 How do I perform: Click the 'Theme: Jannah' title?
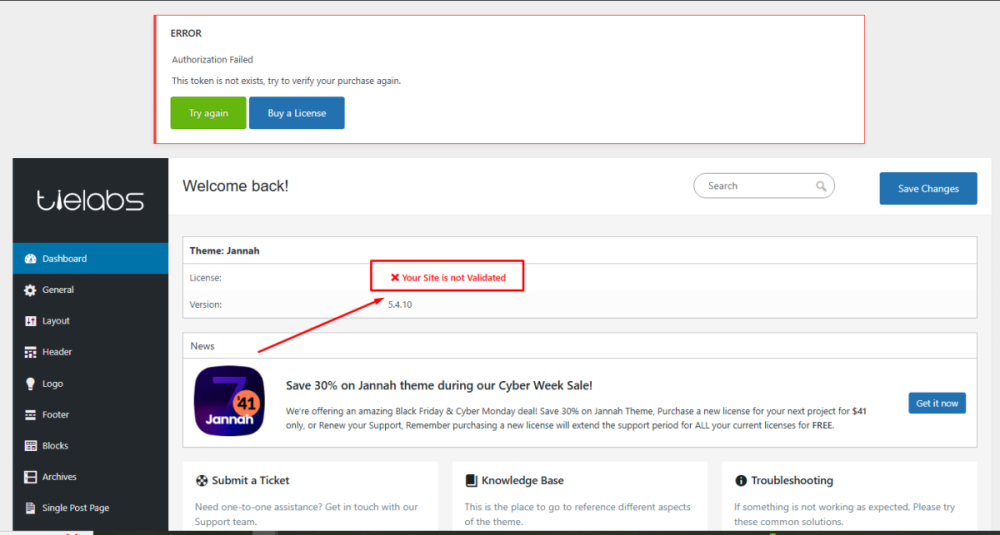(x=224, y=251)
